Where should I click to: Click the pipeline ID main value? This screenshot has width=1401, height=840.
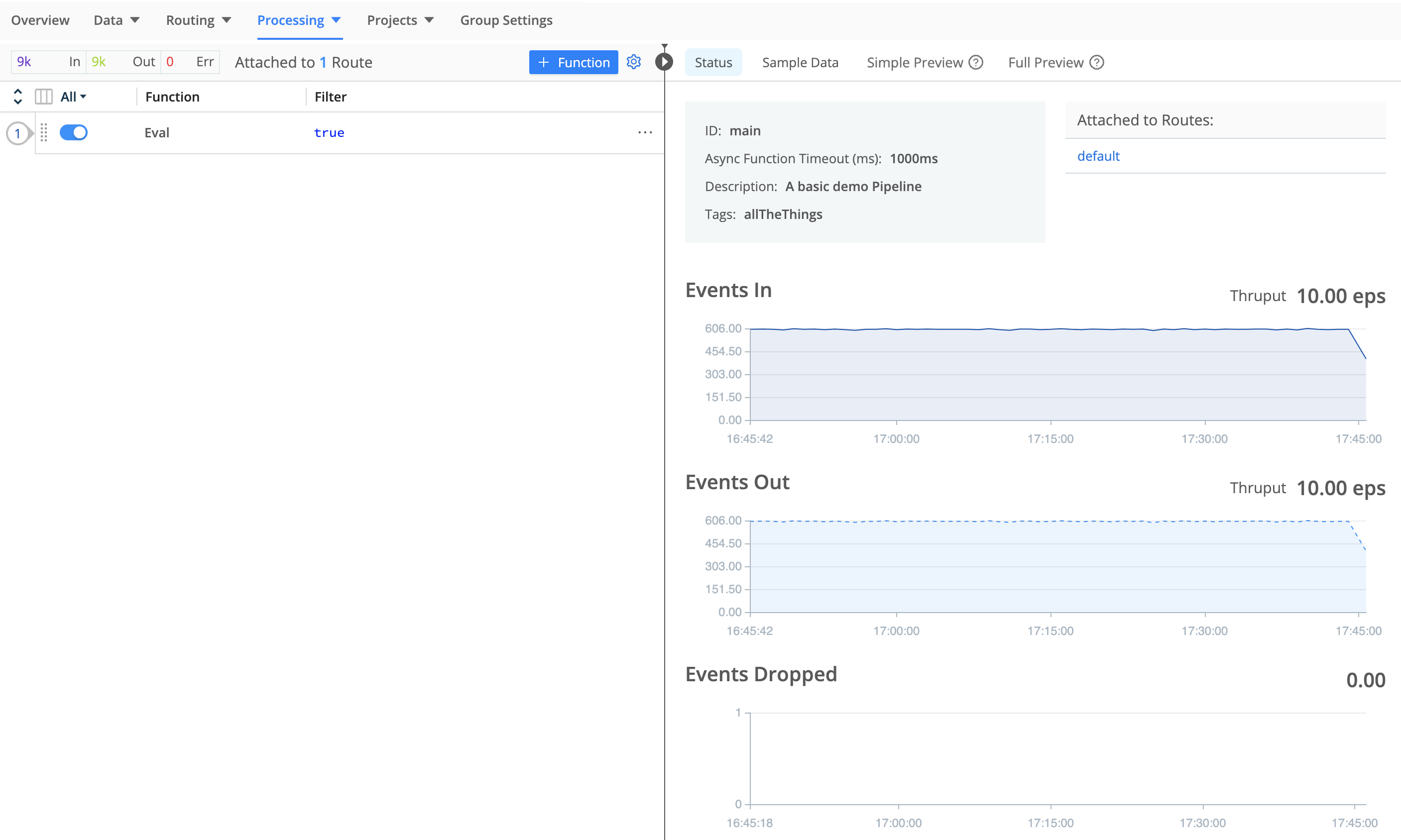tap(745, 131)
